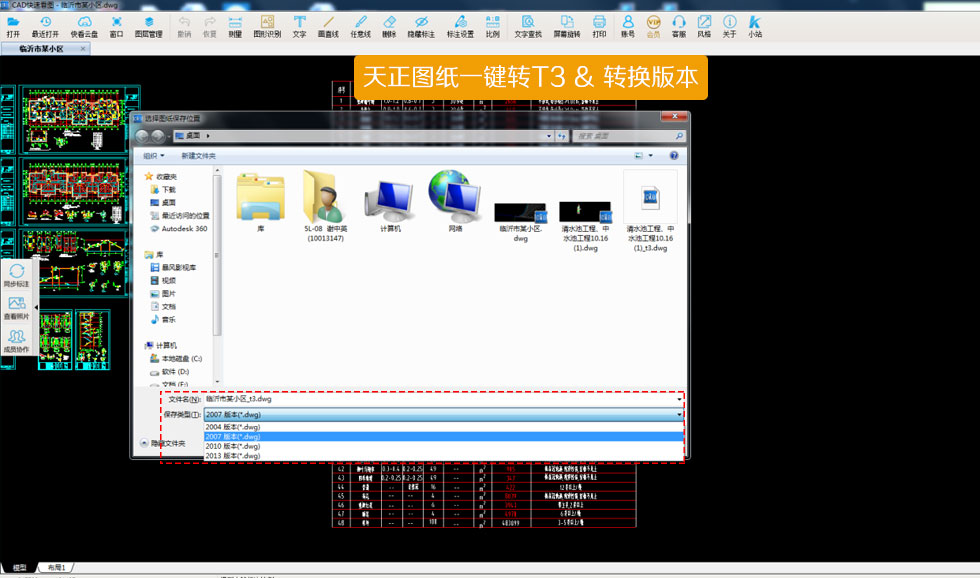This screenshot has width=980, height=578.
Task: Collapse the left 同步标注 side panel arrow
Action: click(x=36, y=307)
